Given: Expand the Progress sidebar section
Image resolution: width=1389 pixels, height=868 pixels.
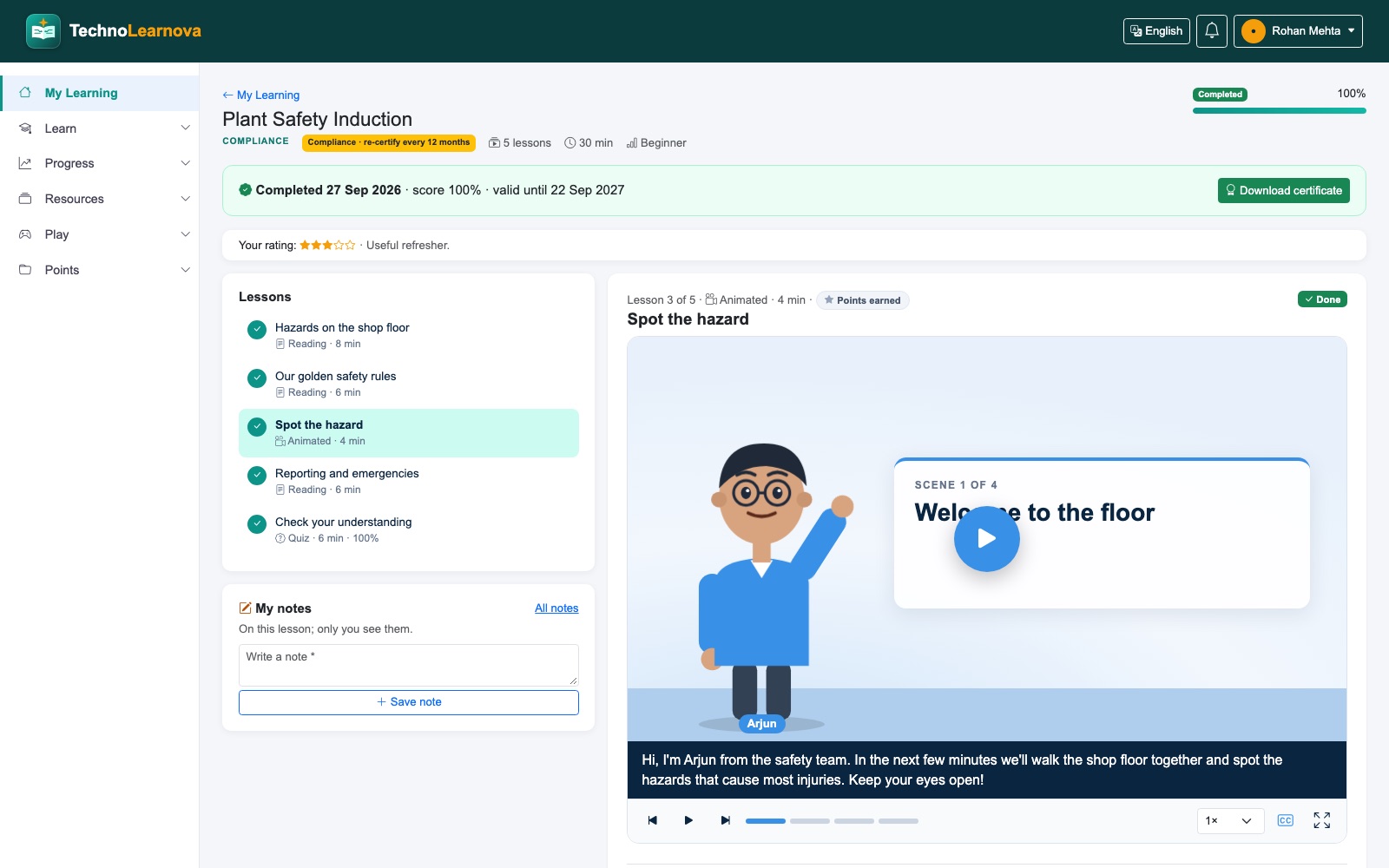Looking at the screenshot, I should click(x=185, y=163).
